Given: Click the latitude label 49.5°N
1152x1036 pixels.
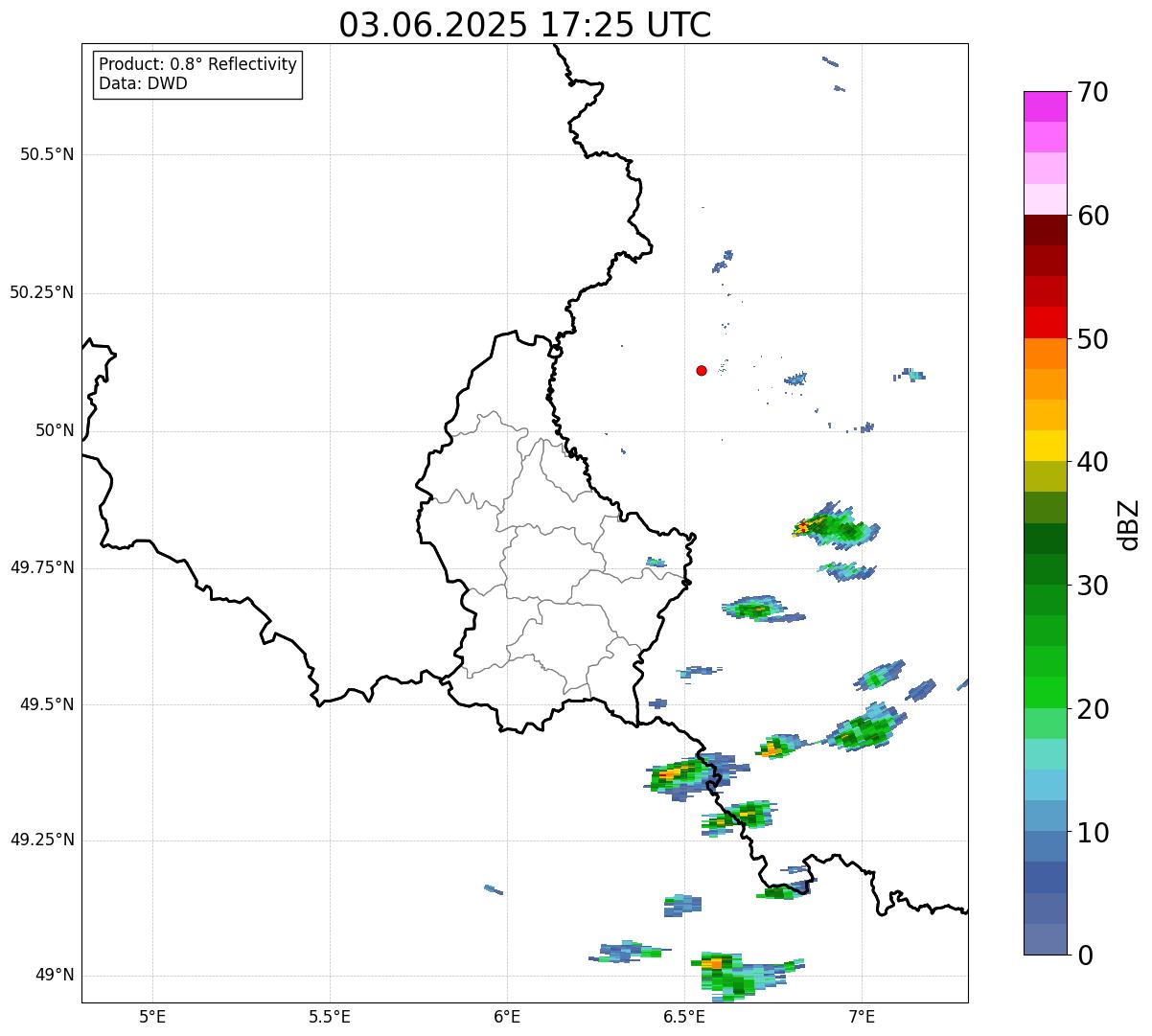Looking at the screenshot, I should click(x=46, y=704).
